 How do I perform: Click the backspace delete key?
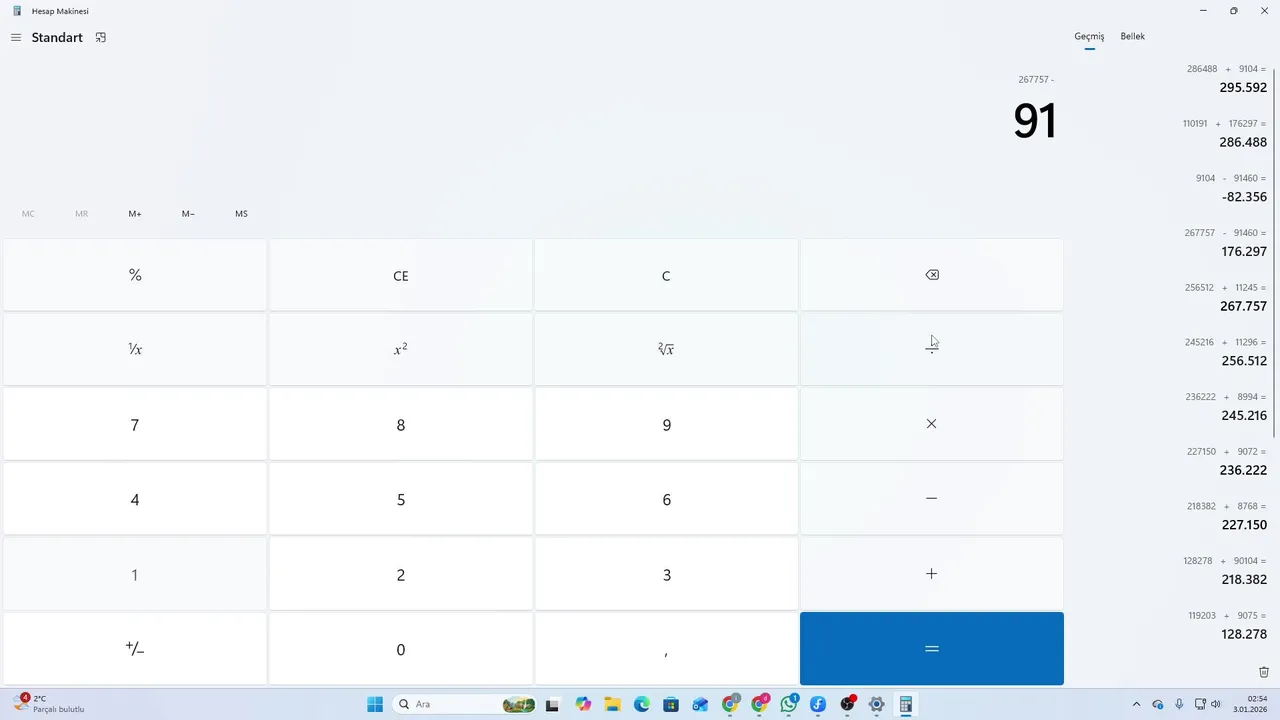click(x=932, y=275)
